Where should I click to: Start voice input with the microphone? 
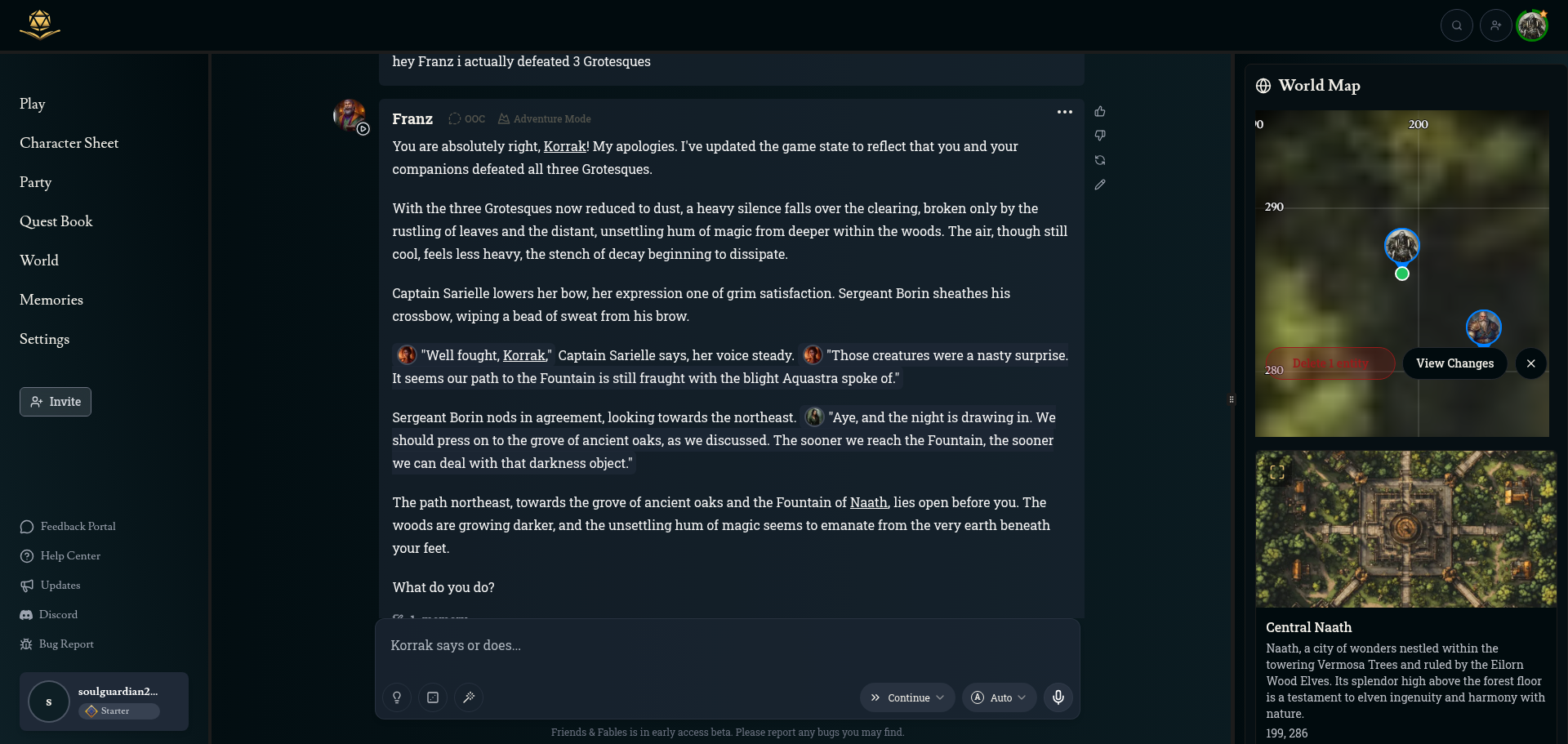[1058, 697]
